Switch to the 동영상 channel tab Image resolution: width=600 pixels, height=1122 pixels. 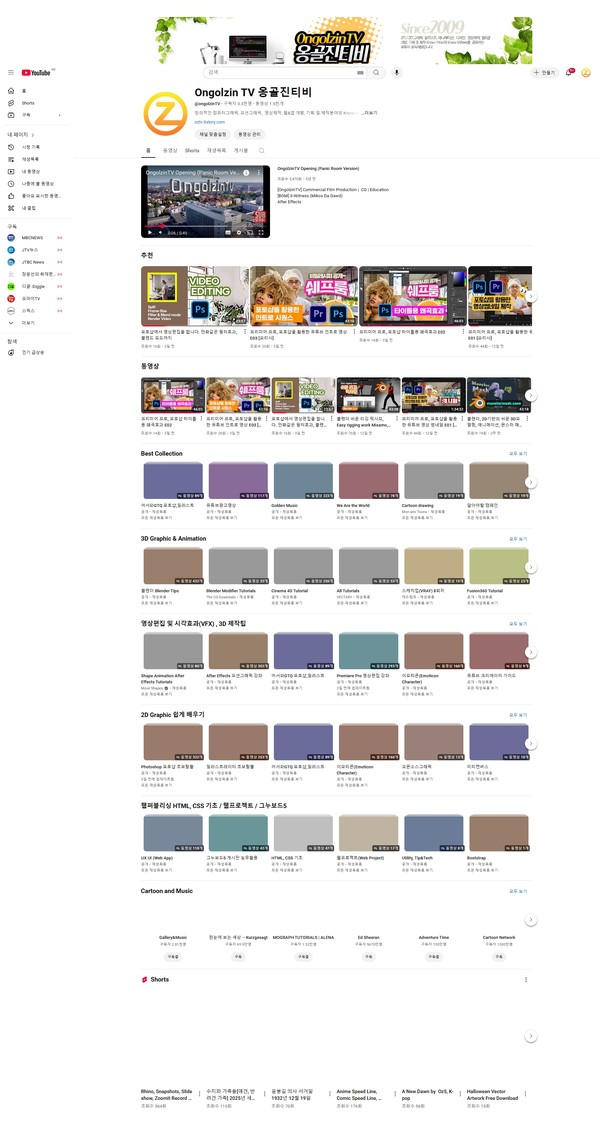[169, 150]
